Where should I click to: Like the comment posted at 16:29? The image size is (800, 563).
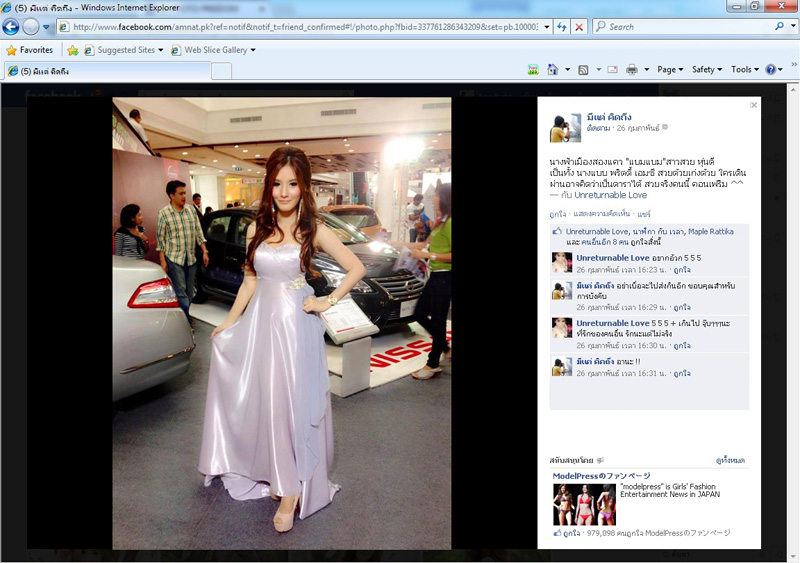pyautogui.click(x=682, y=307)
